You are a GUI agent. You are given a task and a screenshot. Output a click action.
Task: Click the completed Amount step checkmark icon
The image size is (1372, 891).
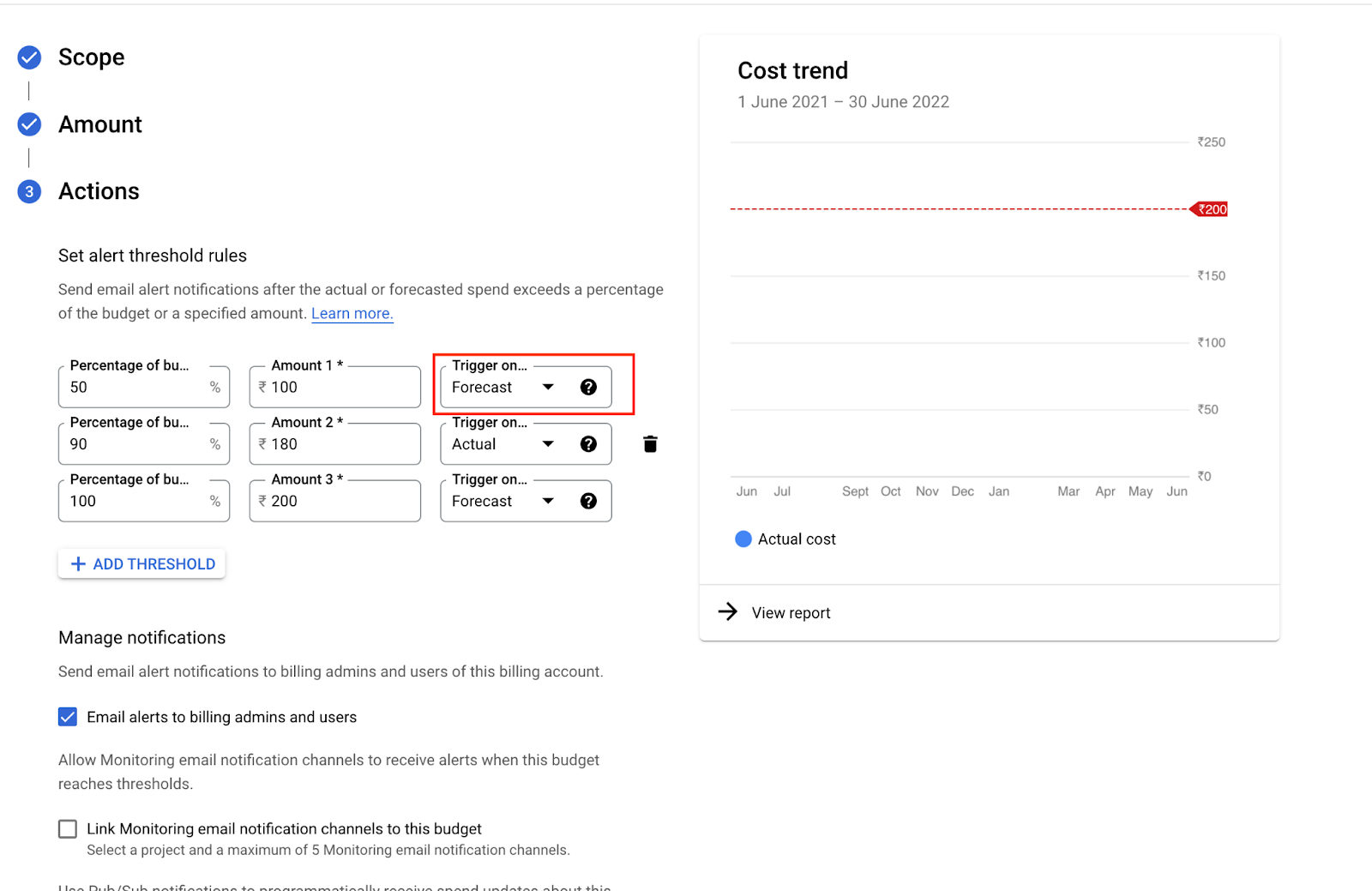point(28,123)
